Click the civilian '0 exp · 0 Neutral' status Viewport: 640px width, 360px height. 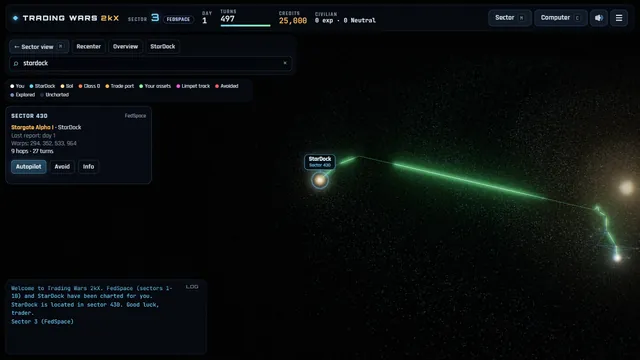[345, 20]
